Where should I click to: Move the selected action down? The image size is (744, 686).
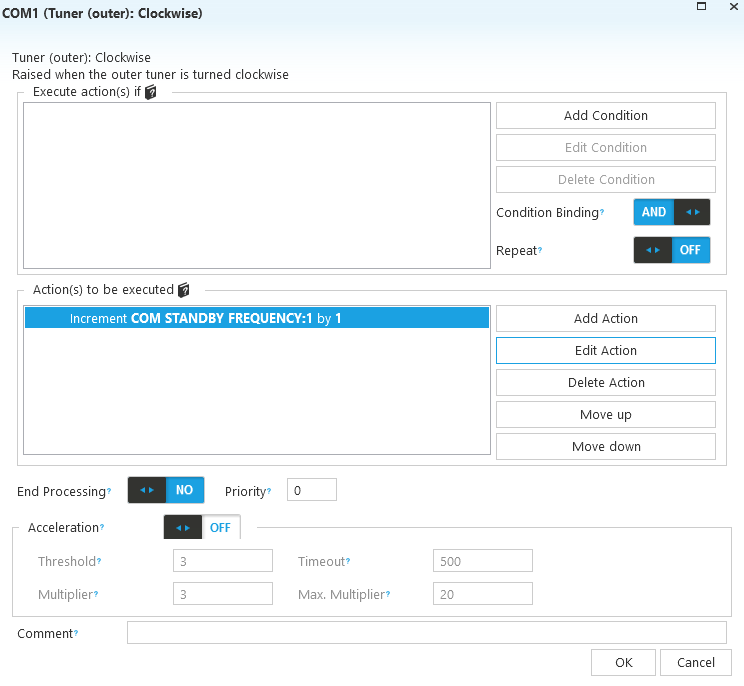click(605, 446)
